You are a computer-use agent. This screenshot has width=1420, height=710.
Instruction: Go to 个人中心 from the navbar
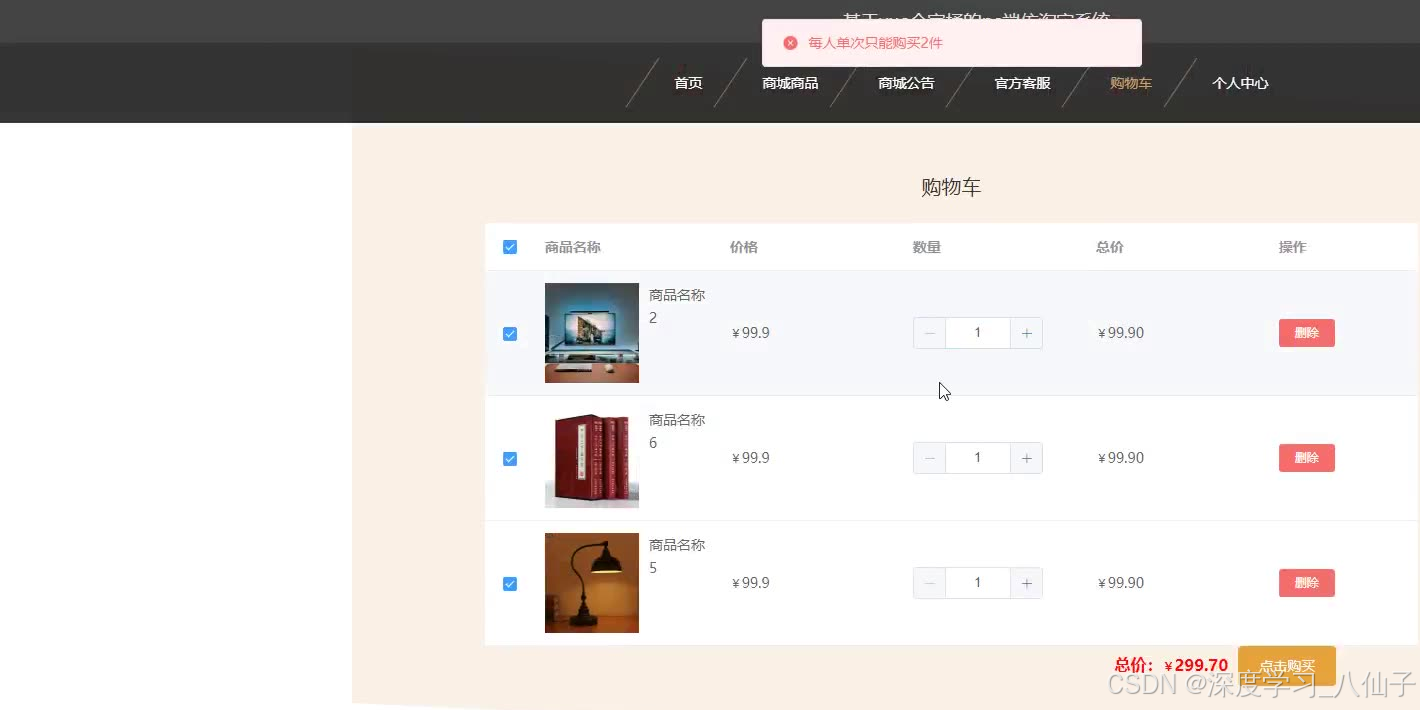coord(1240,83)
